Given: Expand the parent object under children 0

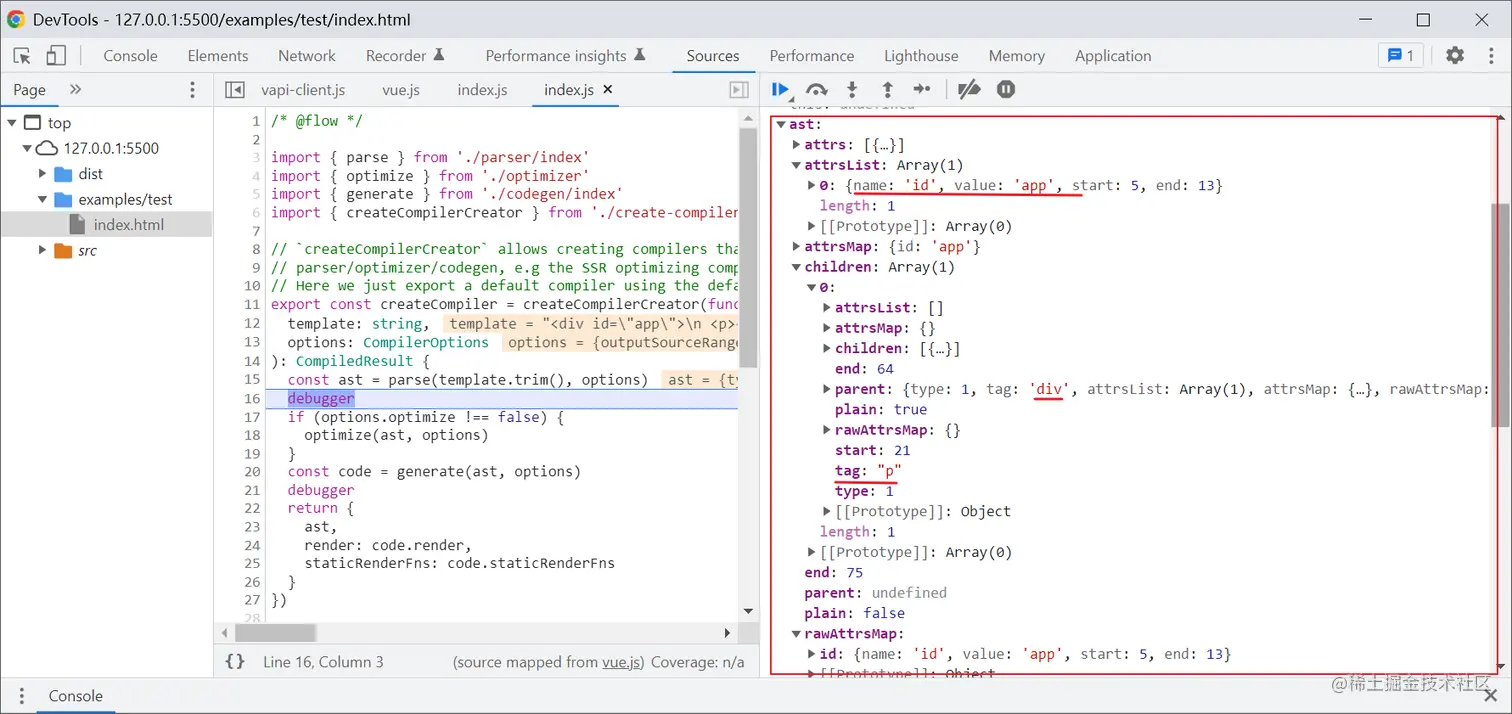Looking at the screenshot, I should (827, 389).
